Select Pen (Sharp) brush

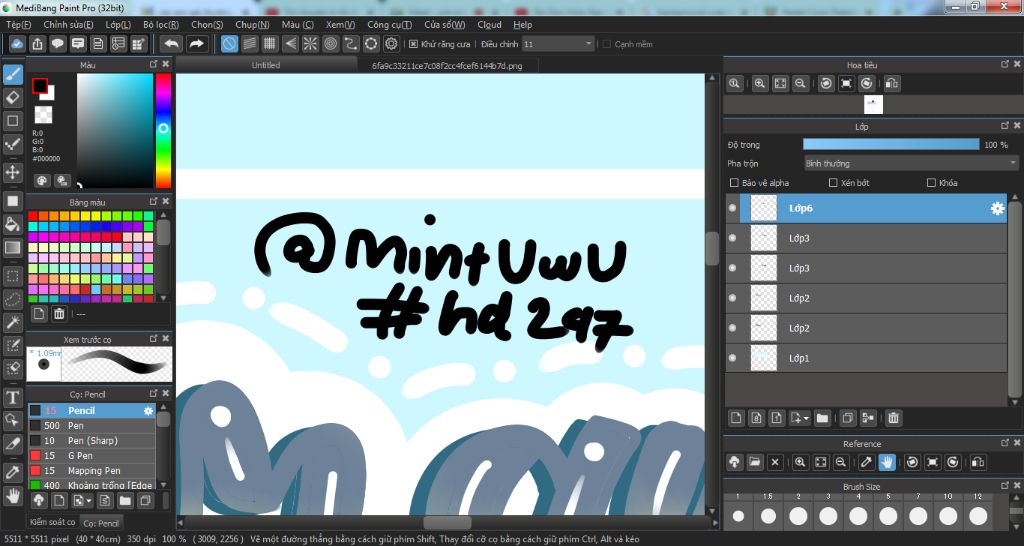click(91, 441)
